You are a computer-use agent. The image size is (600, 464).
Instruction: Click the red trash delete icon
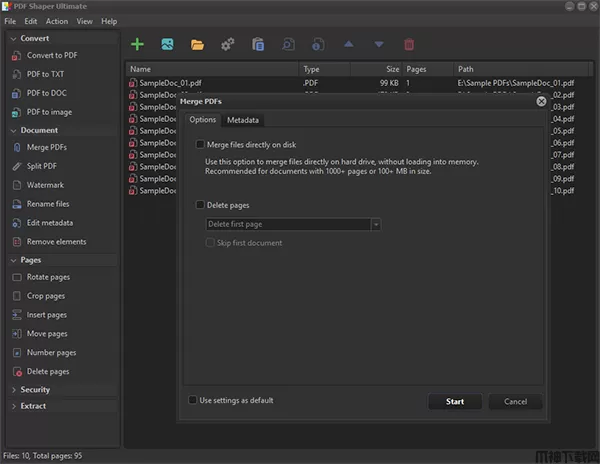tap(408, 44)
